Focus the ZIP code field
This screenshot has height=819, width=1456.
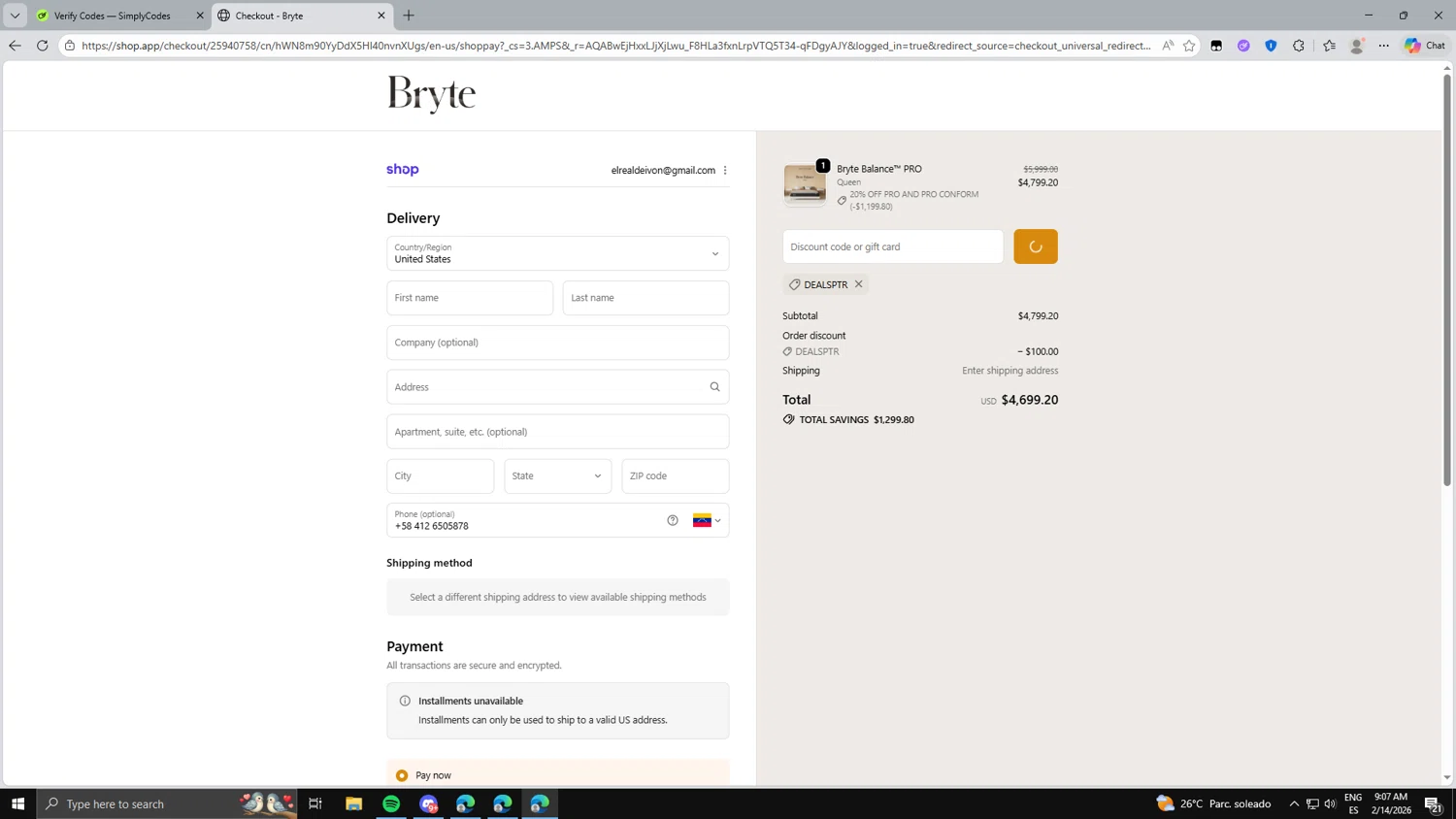(x=676, y=476)
